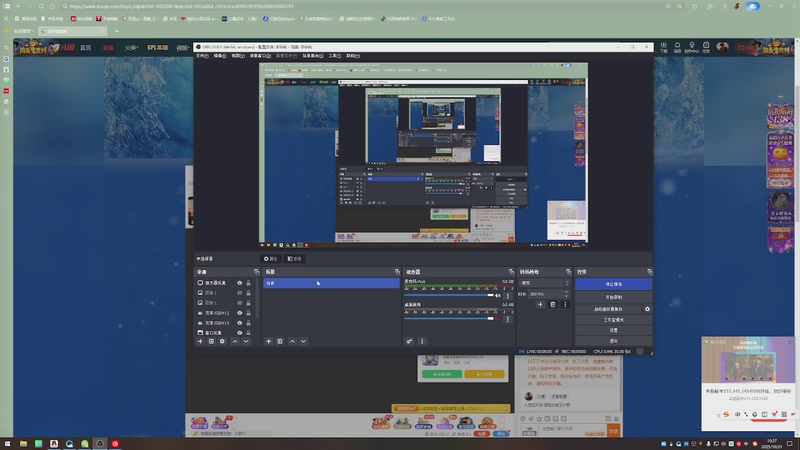The width and height of the screenshot is (800, 450).
Task: Open the scene transition type dropdown
Action: (544, 283)
